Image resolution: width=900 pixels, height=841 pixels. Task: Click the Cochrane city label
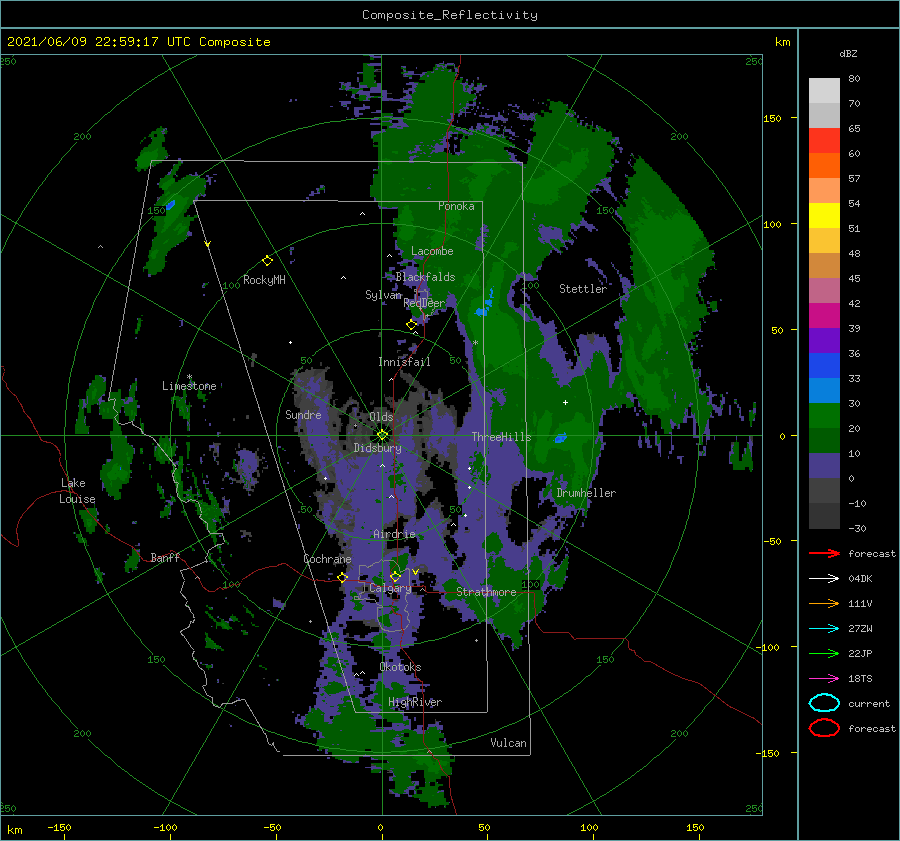coord(327,559)
